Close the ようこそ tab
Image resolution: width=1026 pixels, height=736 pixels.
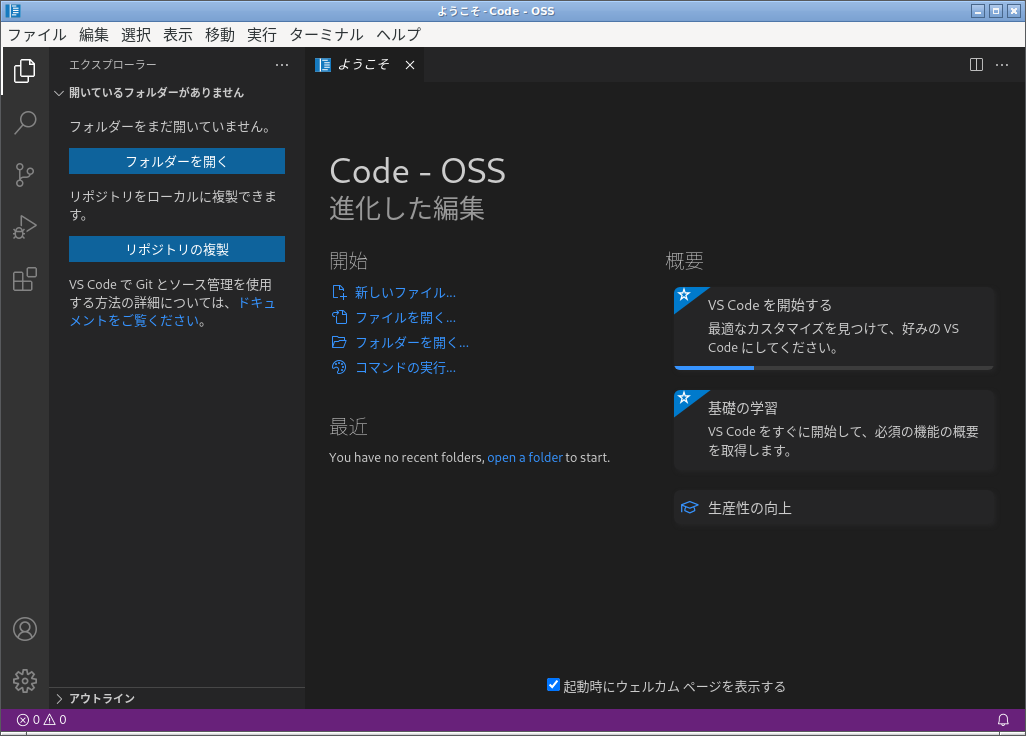(410, 65)
